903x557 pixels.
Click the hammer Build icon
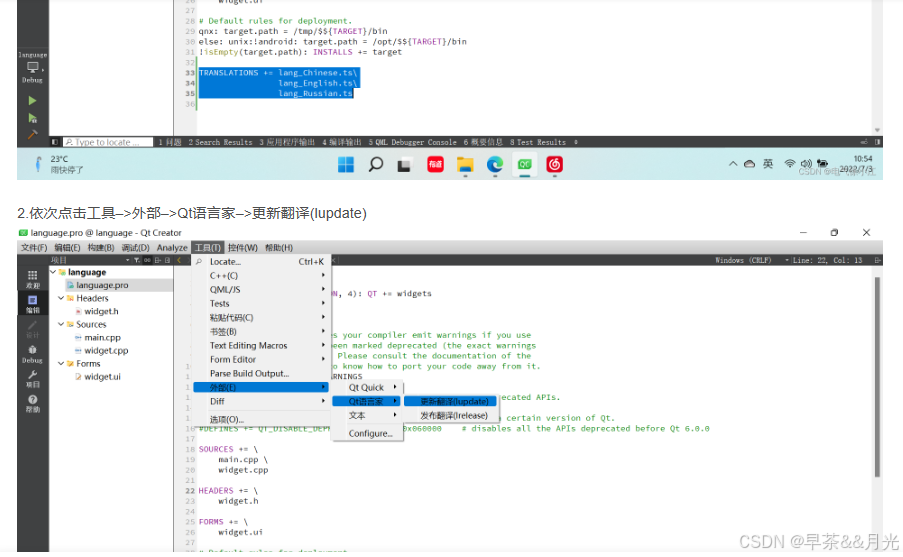32,134
